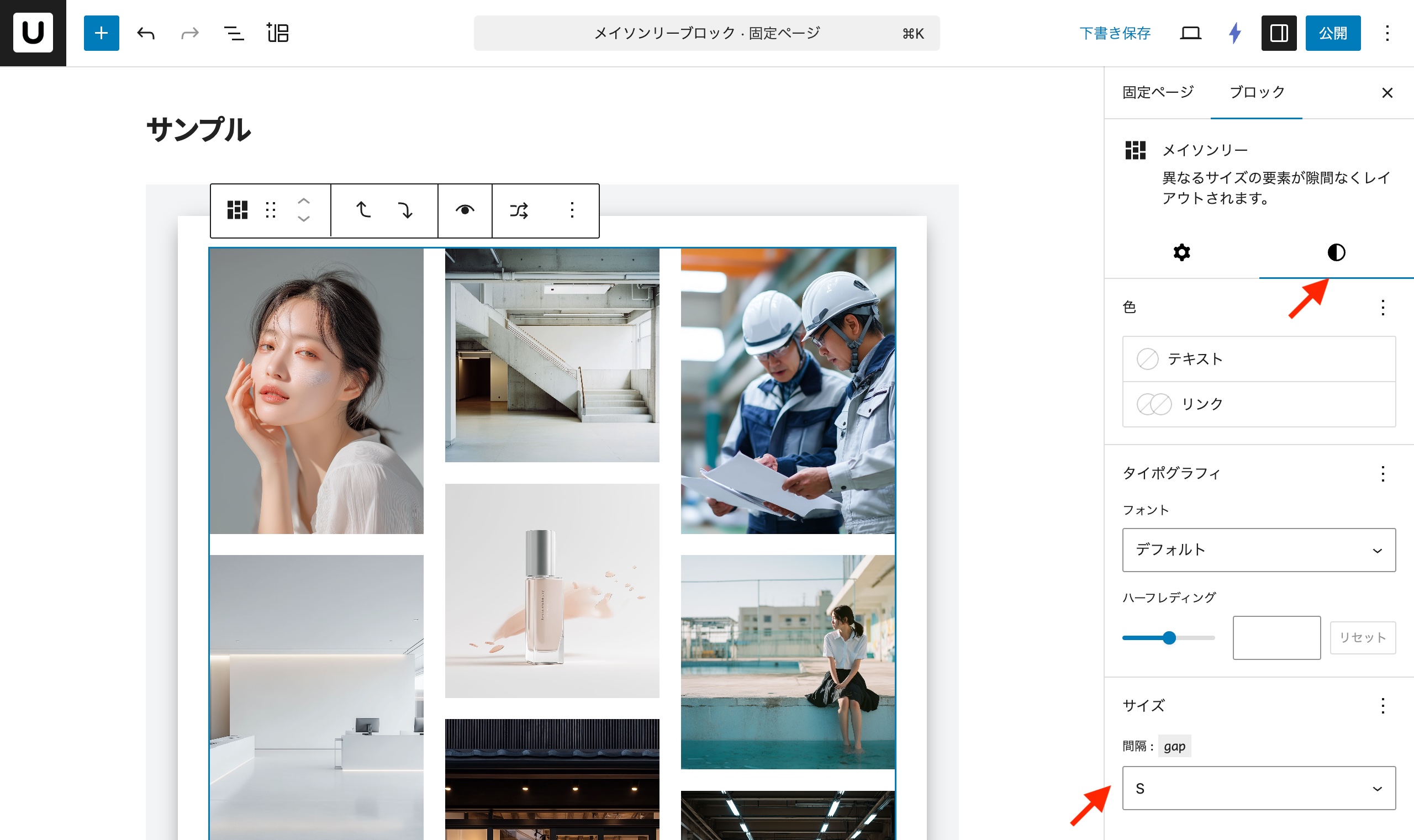Click the 公開 publish button

1332,33
